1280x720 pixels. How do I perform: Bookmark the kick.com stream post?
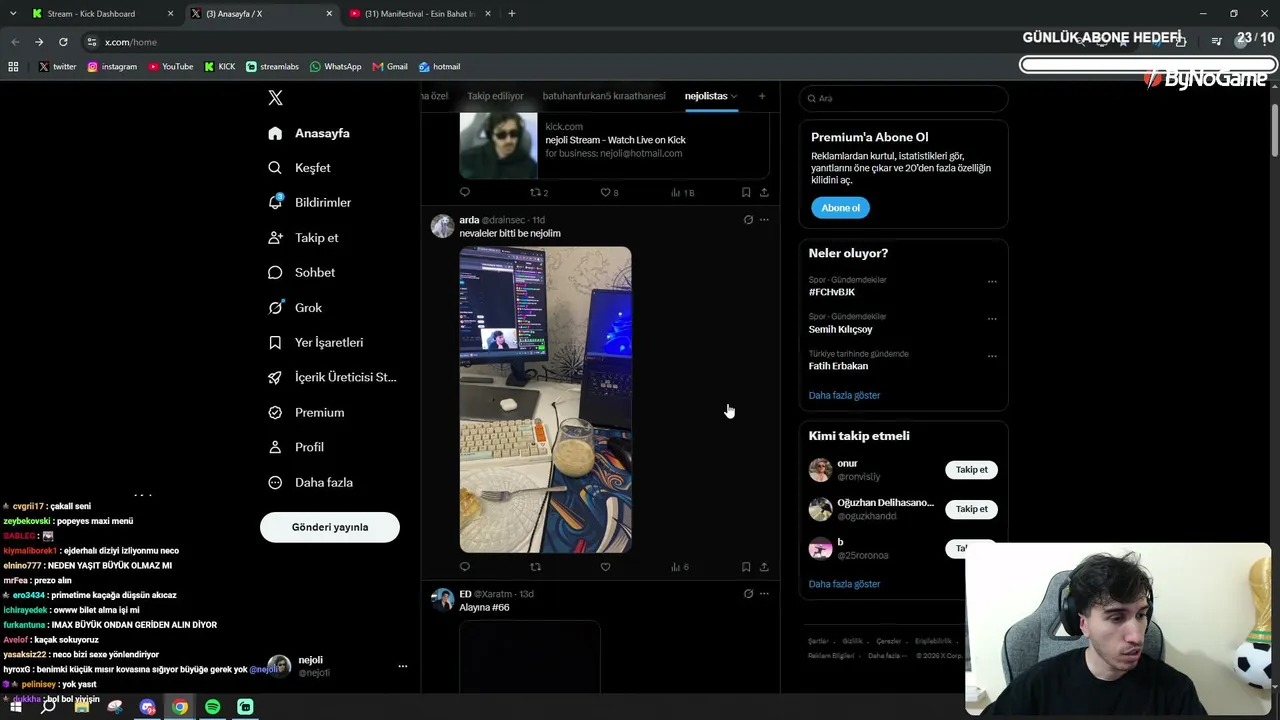pyautogui.click(x=746, y=192)
